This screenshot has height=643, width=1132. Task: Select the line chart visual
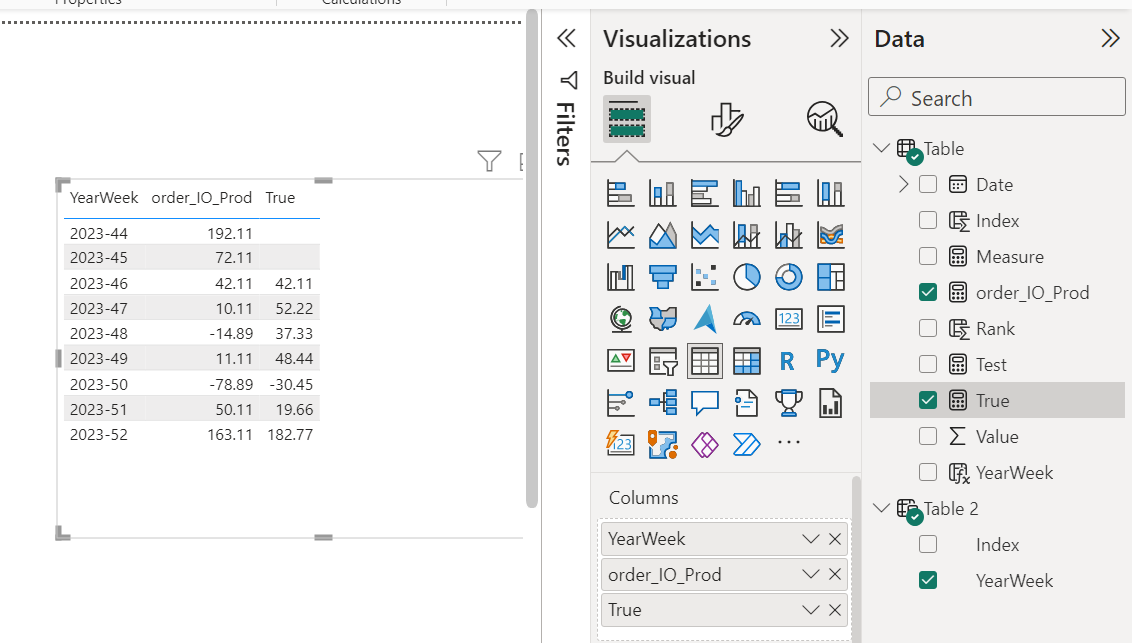[x=620, y=235]
